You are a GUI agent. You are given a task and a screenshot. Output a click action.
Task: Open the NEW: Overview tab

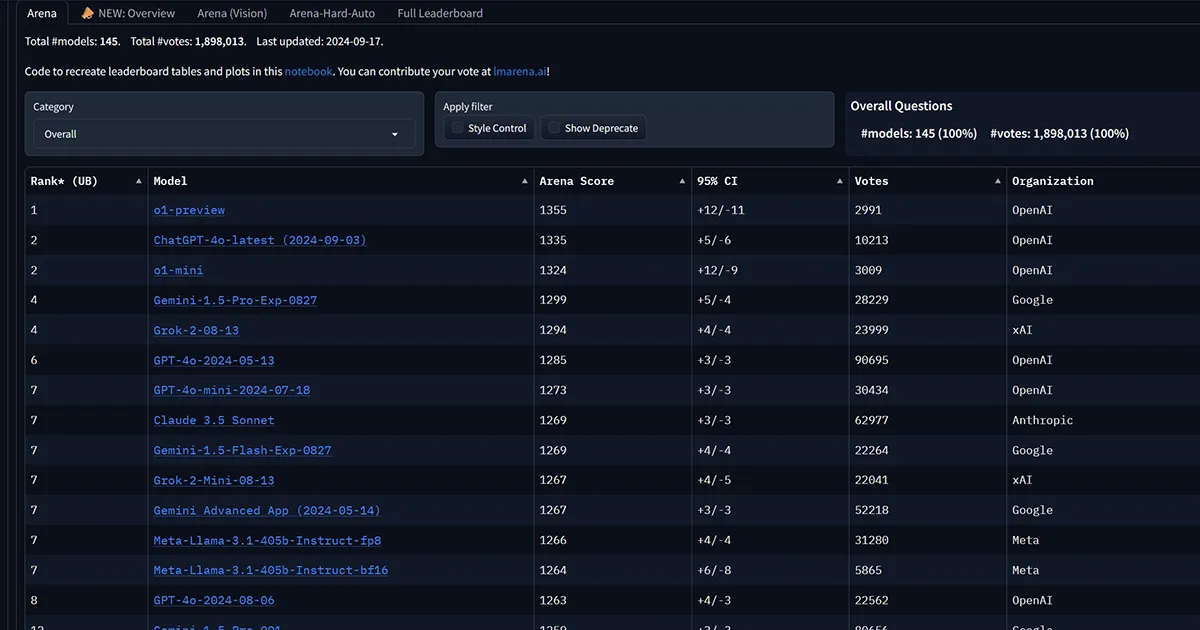click(128, 13)
